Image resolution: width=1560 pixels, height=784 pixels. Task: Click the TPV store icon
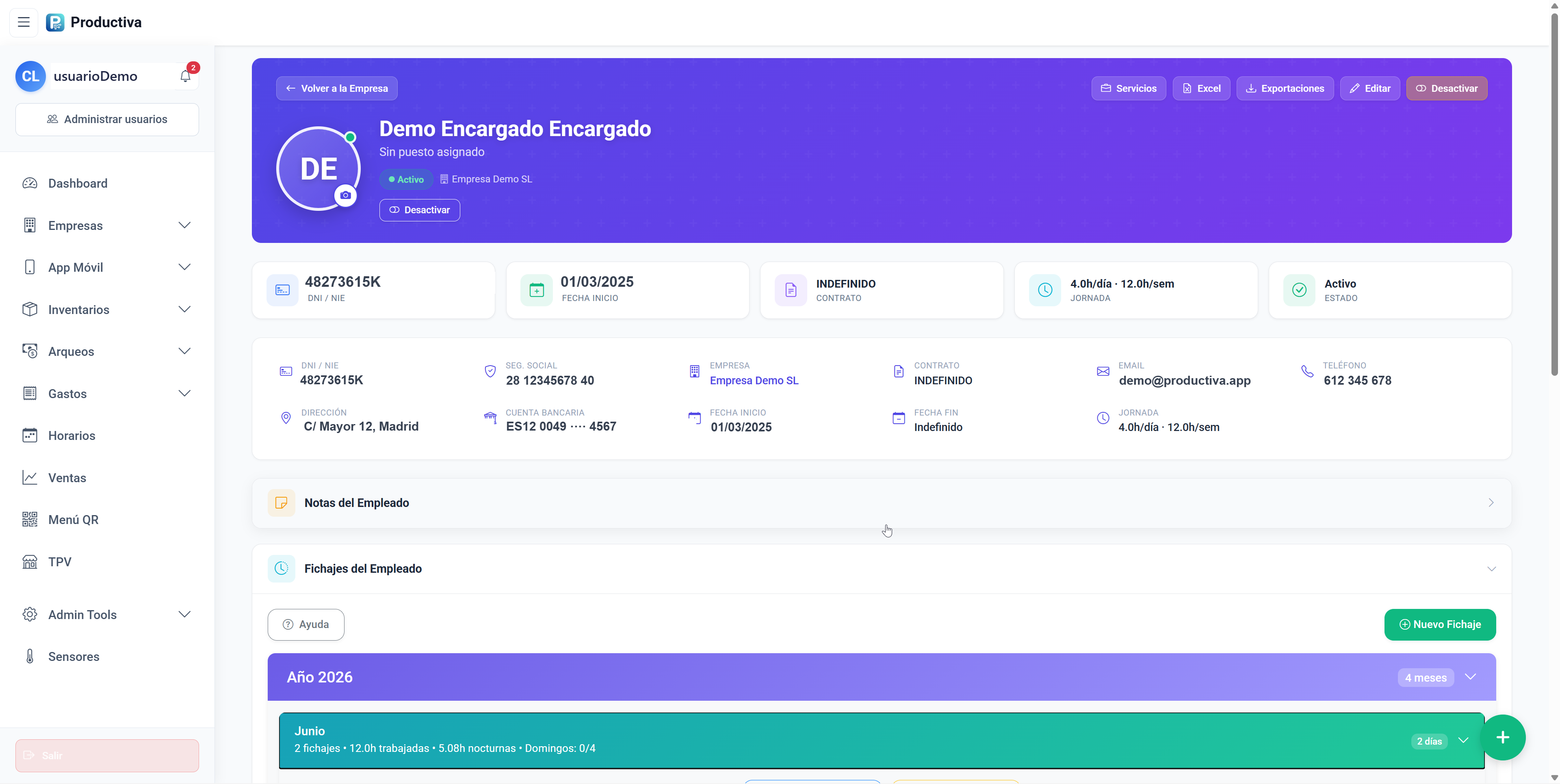[x=30, y=562]
